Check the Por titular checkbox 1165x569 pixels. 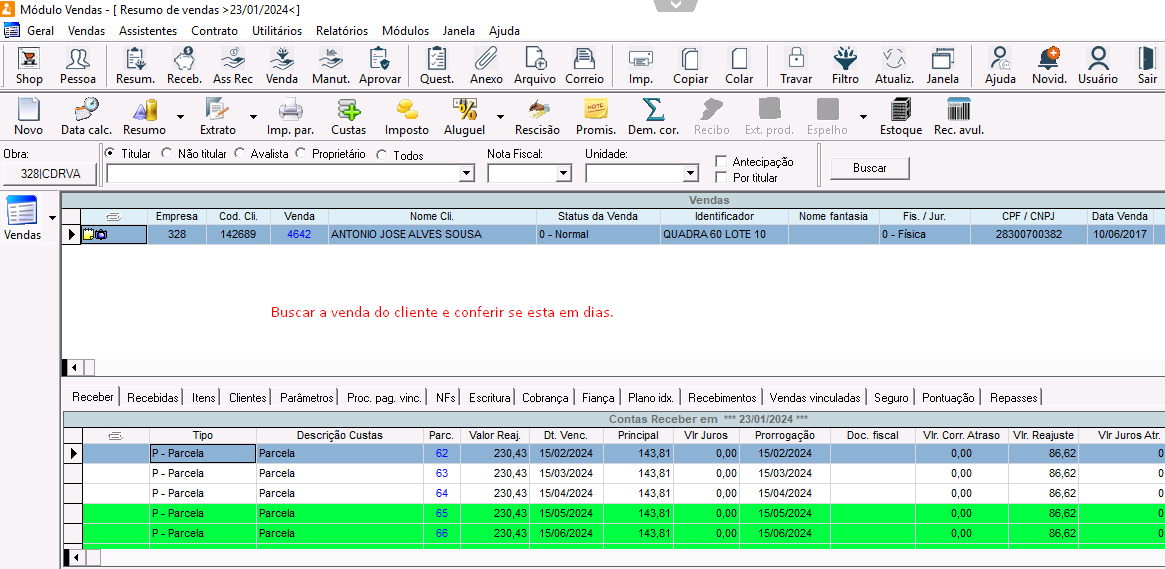click(721, 177)
